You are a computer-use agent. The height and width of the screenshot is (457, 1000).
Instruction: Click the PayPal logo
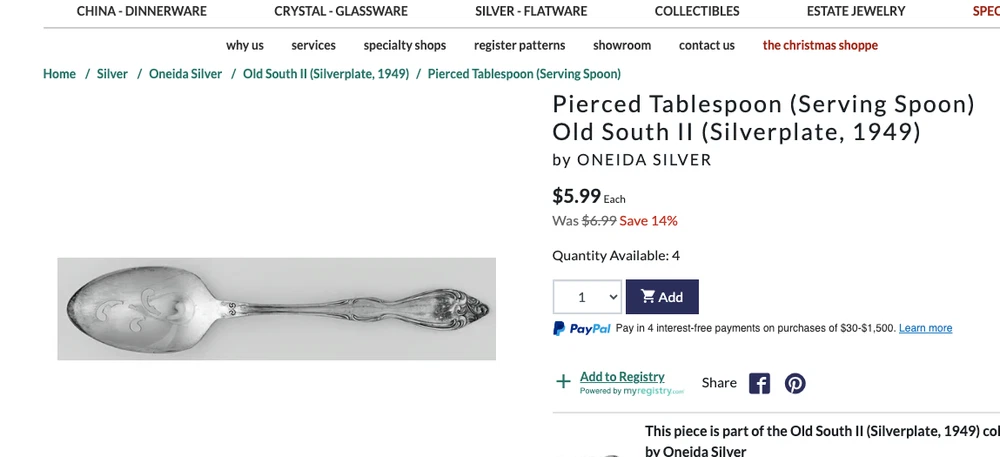tap(582, 328)
